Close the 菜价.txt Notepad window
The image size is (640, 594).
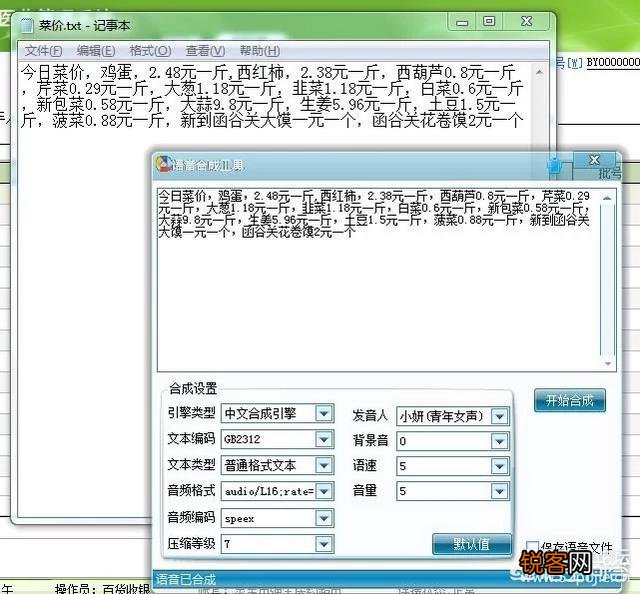pyautogui.click(x=527, y=21)
